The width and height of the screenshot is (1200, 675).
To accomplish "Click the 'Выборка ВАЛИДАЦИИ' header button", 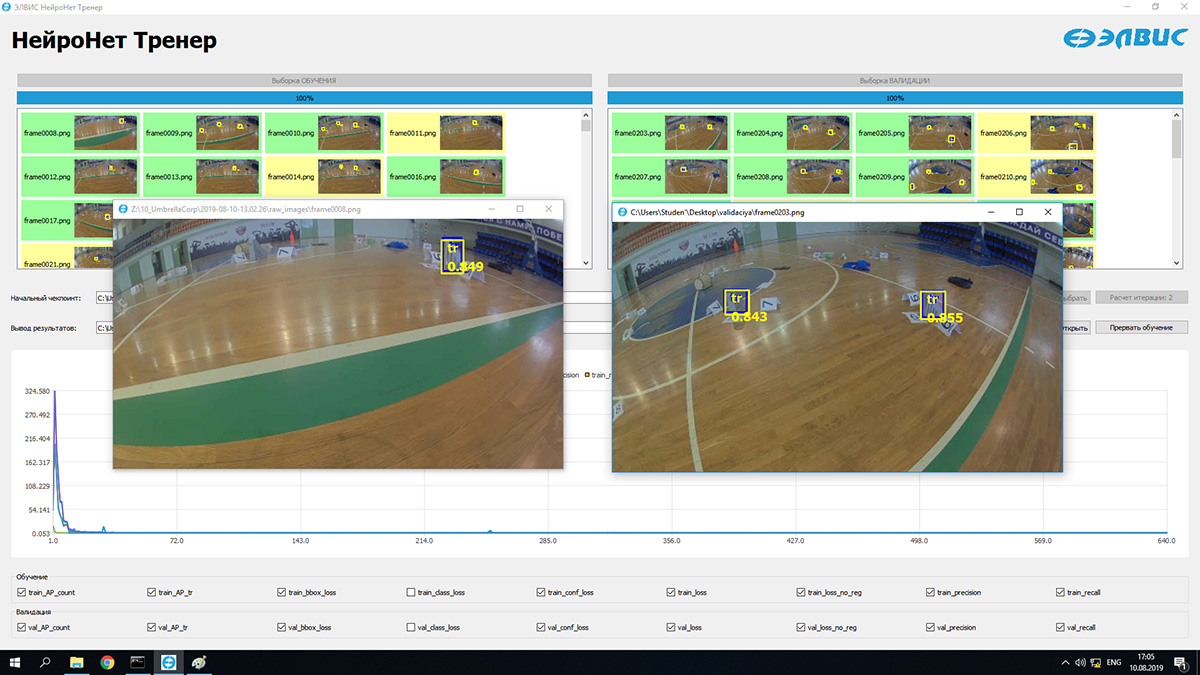I will (895, 80).
